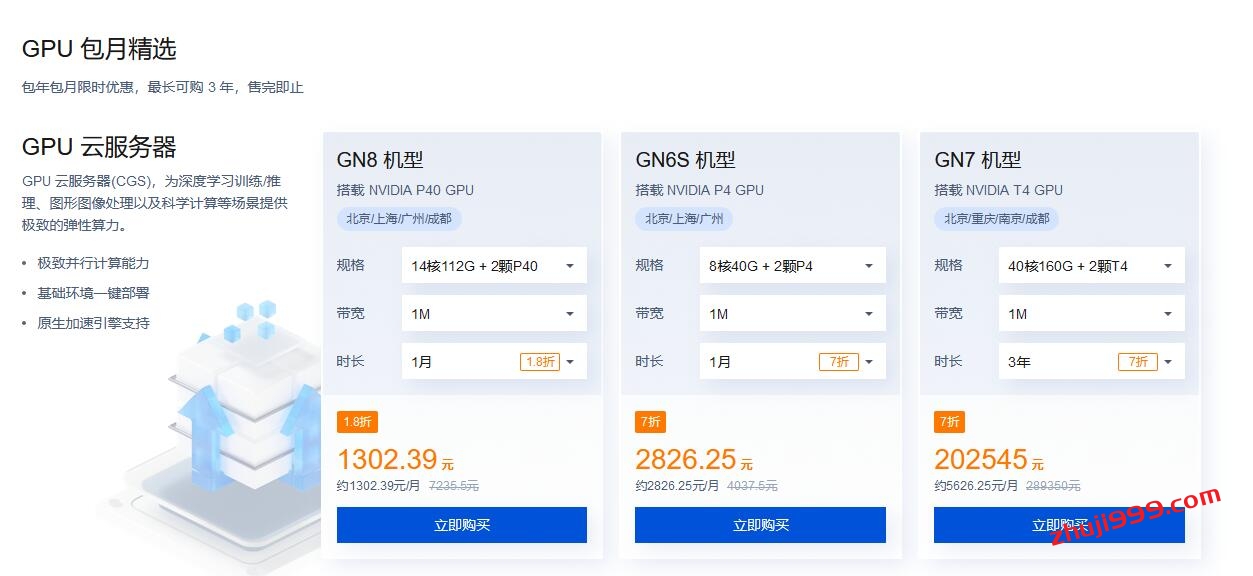Open the GN8 时长 1月 dropdown
Screen dimensions: 1253x576
pos(493,362)
